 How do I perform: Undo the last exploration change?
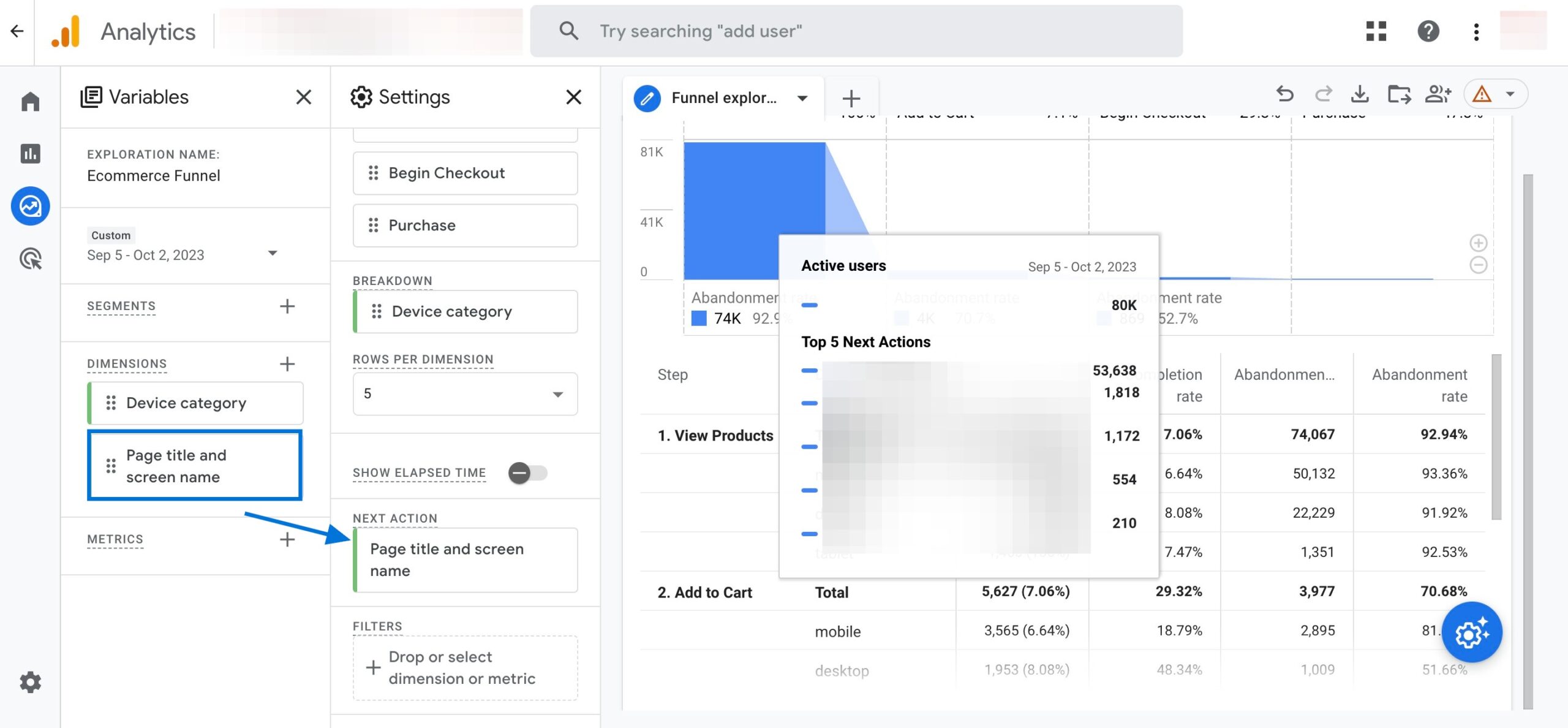click(x=1285, y=94)
